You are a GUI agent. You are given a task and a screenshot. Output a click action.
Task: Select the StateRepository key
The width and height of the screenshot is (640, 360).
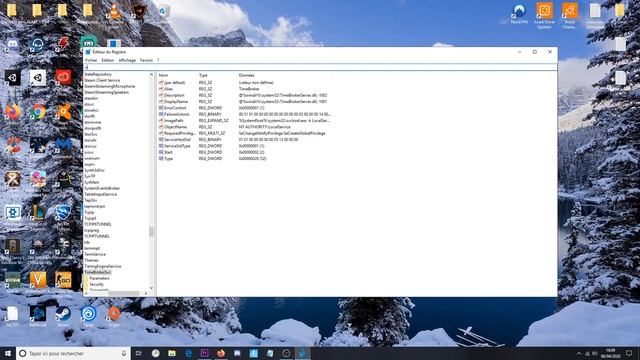pos(98,74)
